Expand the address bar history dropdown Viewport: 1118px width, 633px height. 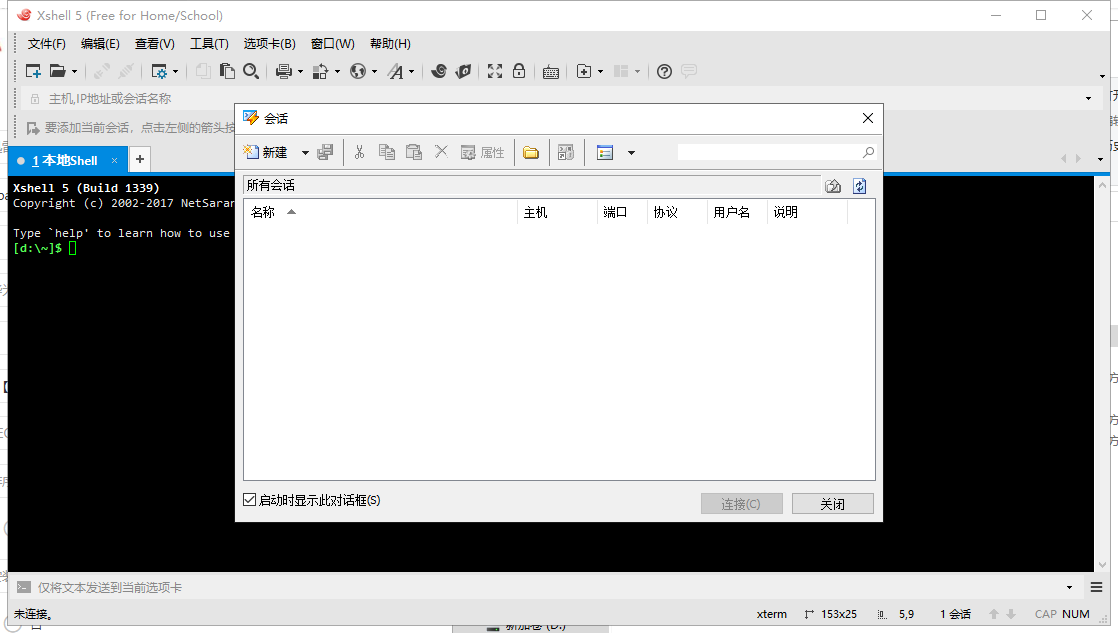pos(1089,98)
